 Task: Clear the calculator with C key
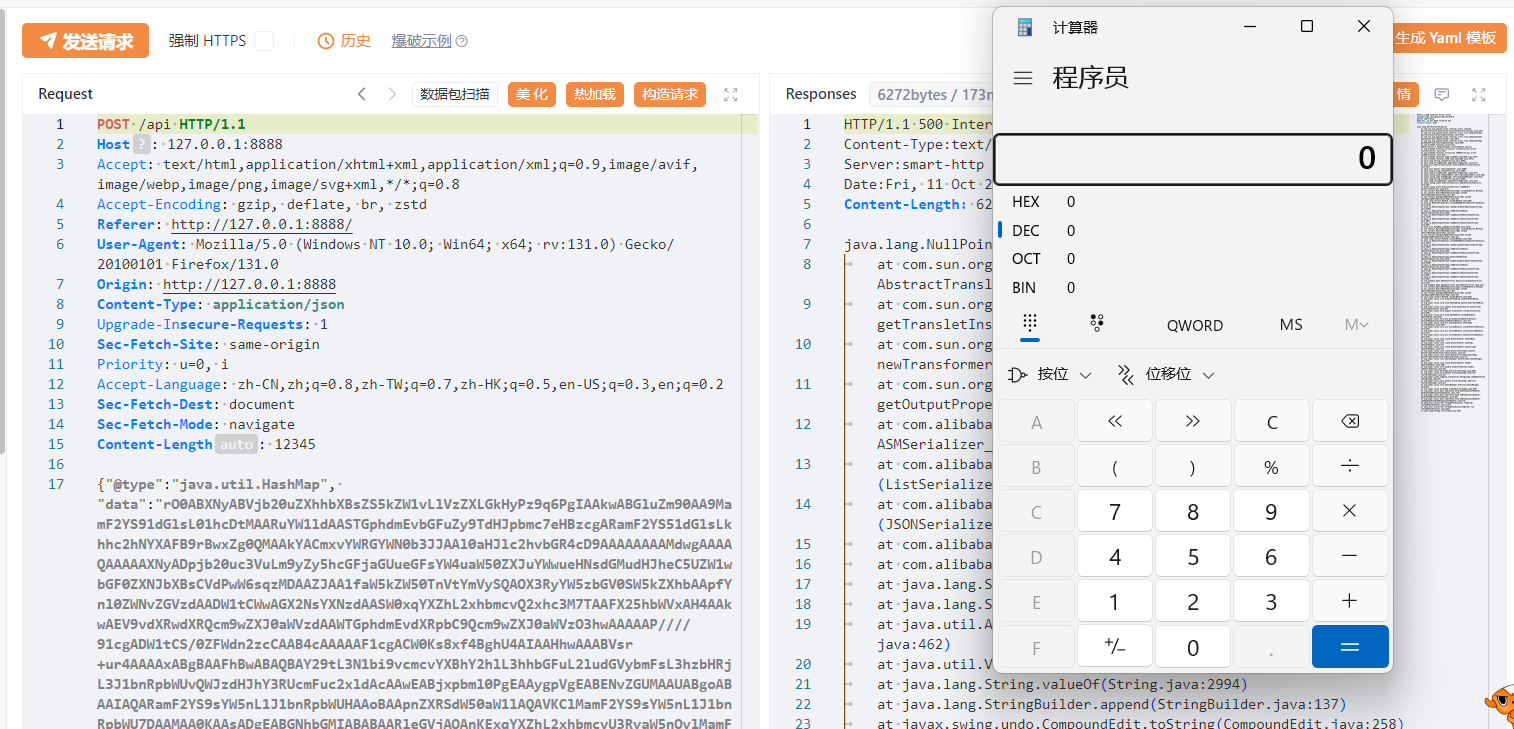pos(1272,422)
